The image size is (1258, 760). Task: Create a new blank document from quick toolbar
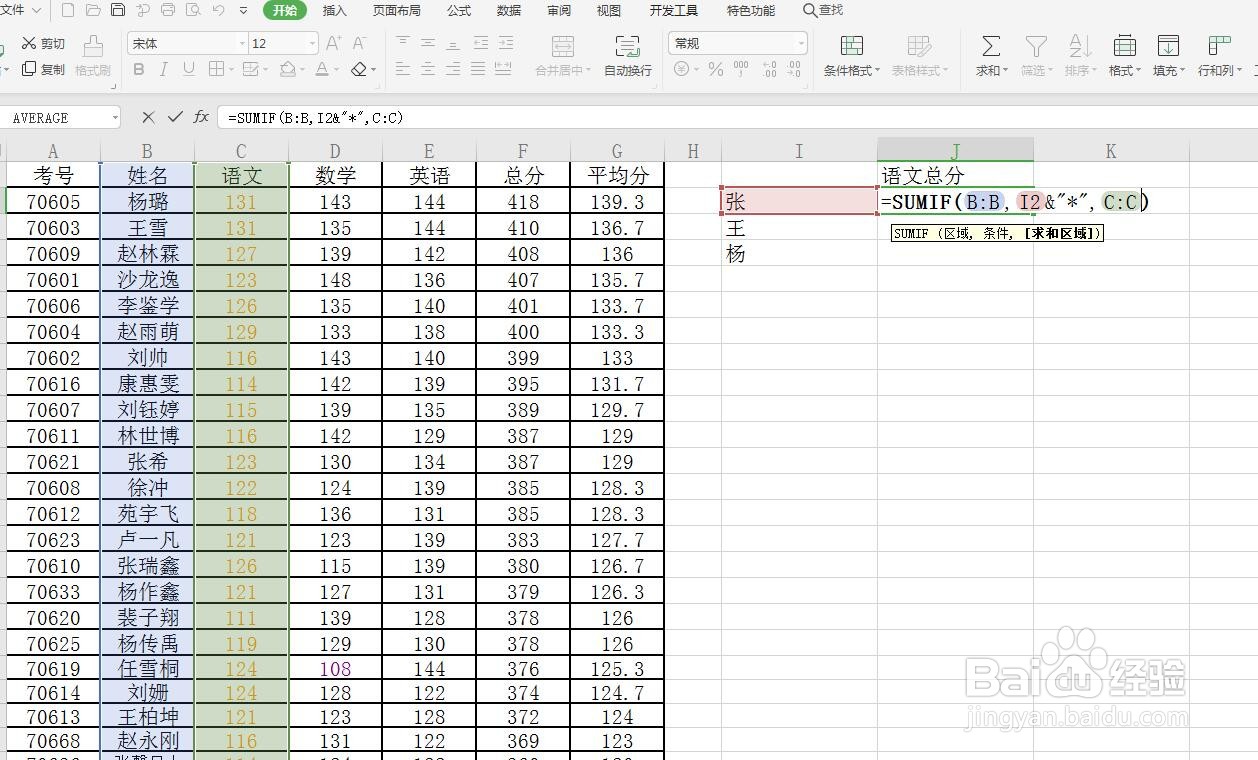(68, 10)
